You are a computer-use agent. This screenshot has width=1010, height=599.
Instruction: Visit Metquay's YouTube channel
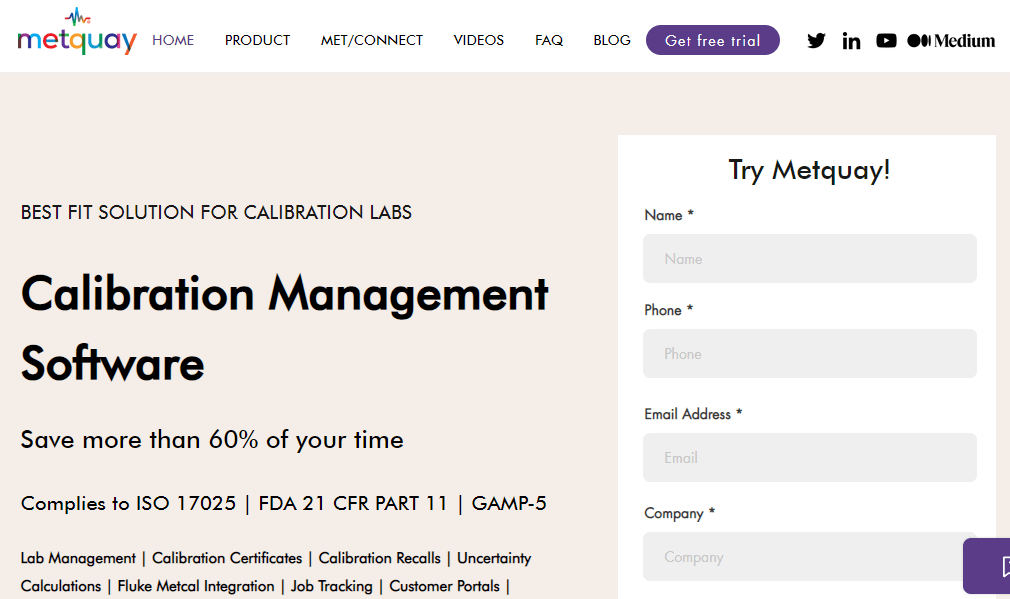click(886, 40)
